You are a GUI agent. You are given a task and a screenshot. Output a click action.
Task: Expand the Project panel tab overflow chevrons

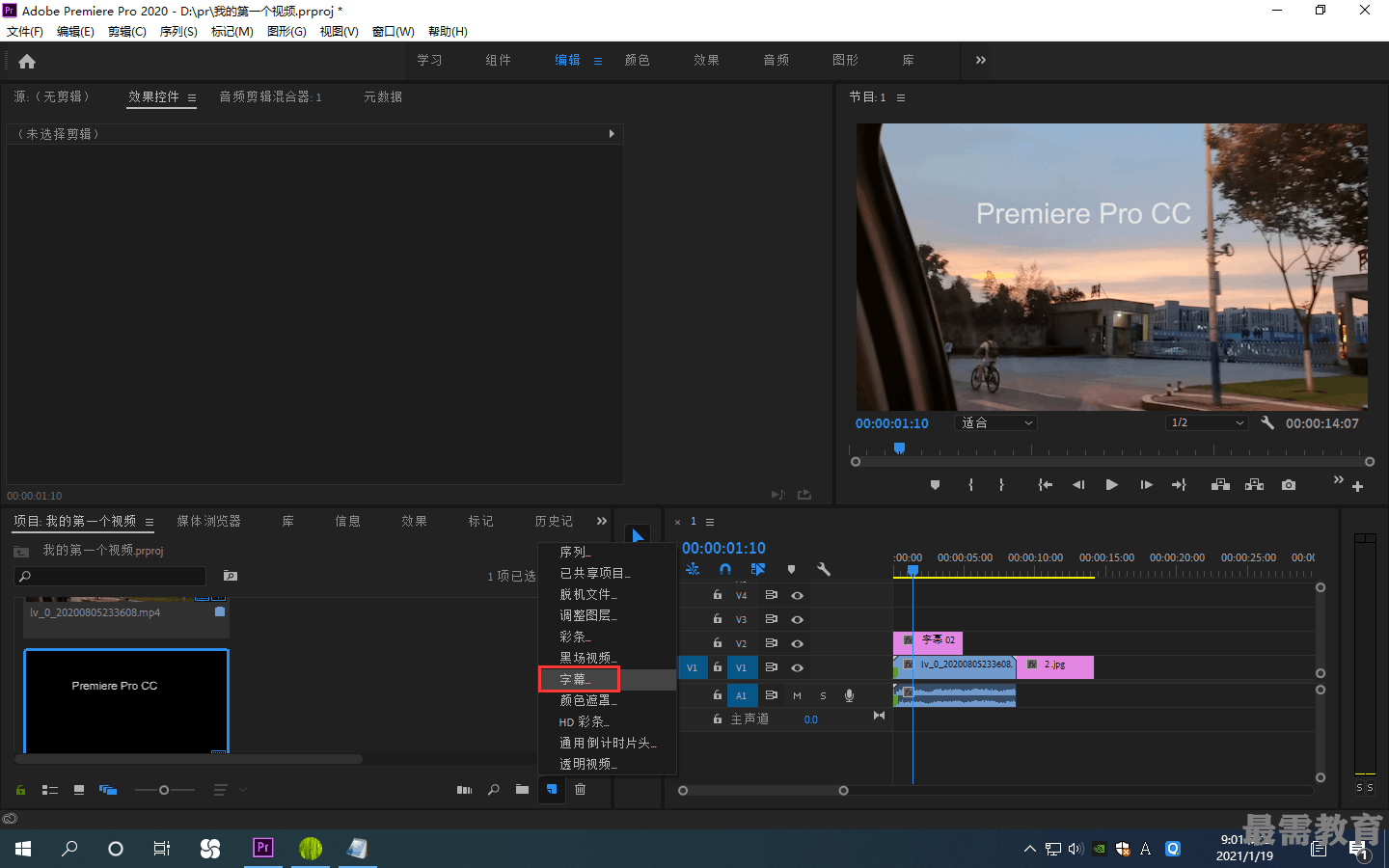click(602, 521)
